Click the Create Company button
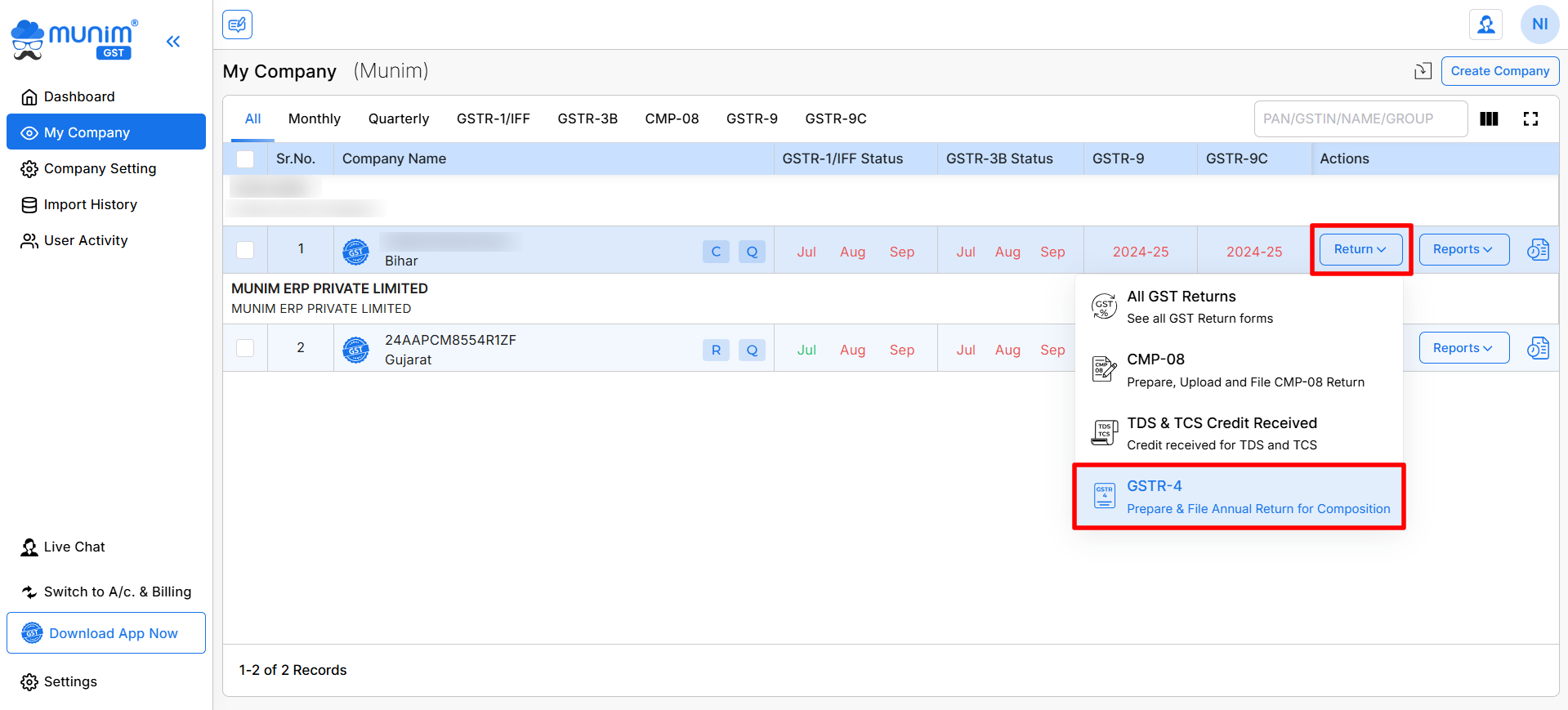The height and width of the screenshot is (710, 1568). click(1500, 71)
